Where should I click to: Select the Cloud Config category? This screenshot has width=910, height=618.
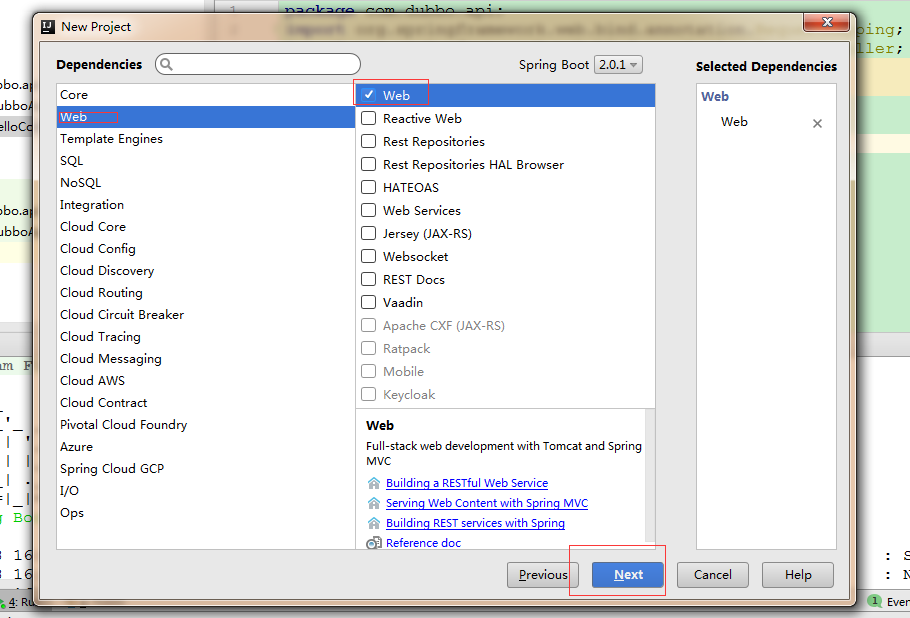pos(205,249)
